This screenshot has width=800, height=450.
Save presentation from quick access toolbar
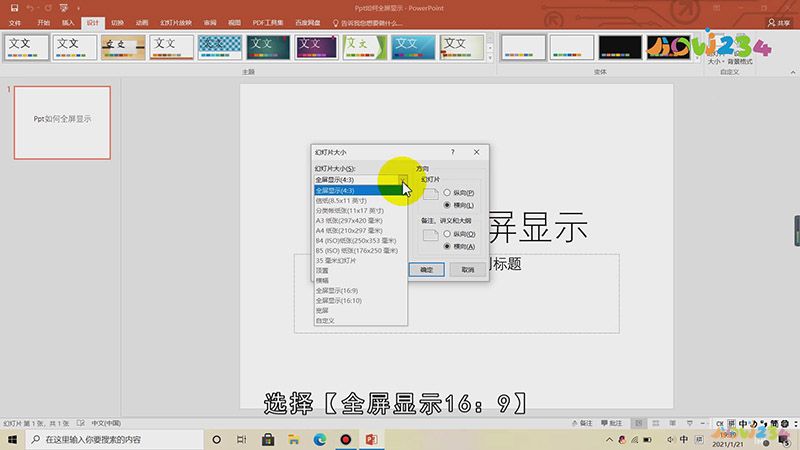point(14,8)
